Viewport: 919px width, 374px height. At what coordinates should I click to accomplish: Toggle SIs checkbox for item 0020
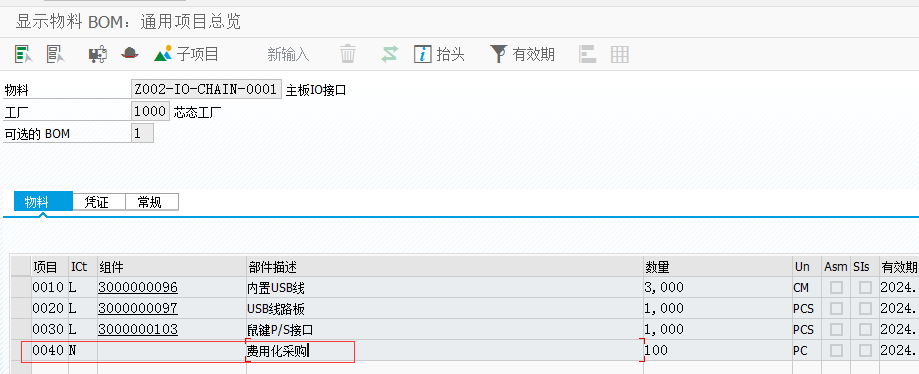pos(865,308)
